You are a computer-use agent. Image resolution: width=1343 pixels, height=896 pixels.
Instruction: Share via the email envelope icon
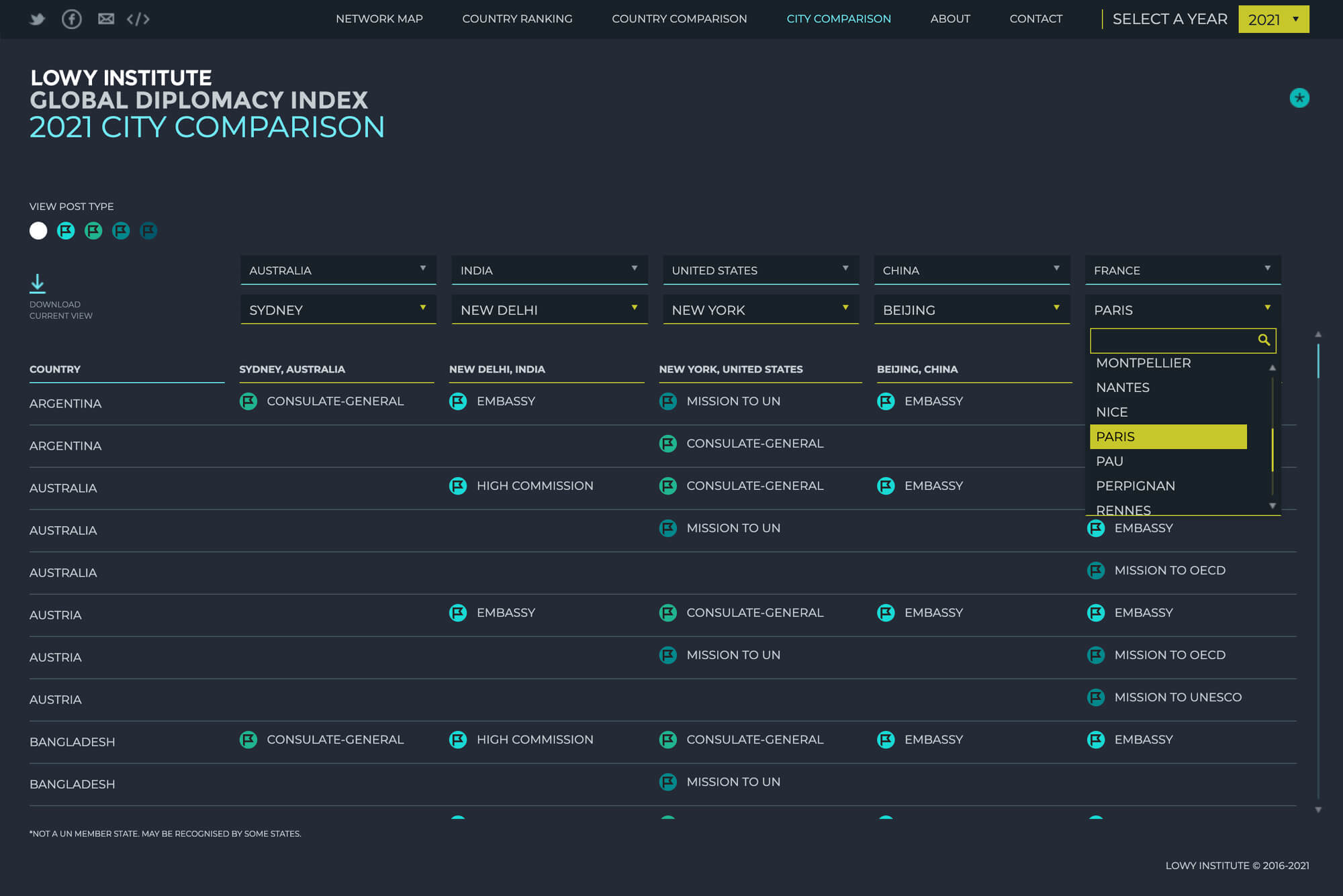(x=106, y=19)
